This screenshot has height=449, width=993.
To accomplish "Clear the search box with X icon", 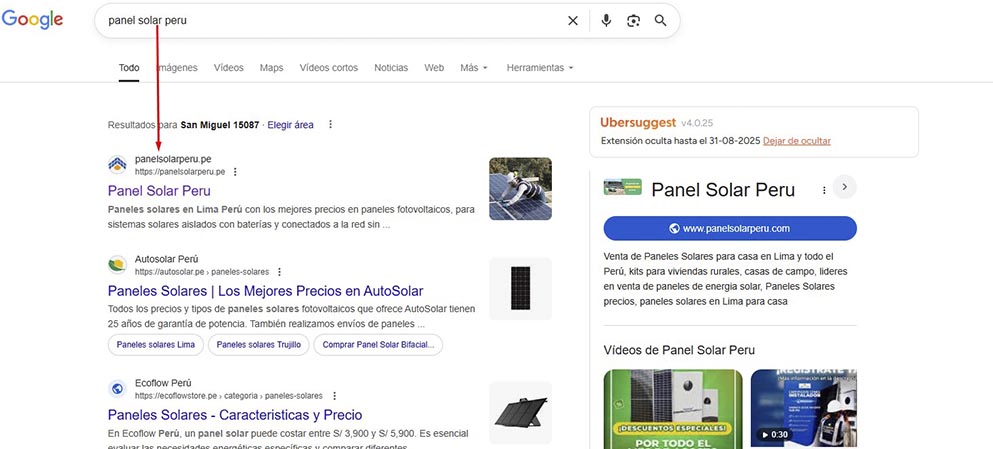I will click(573, 21).
